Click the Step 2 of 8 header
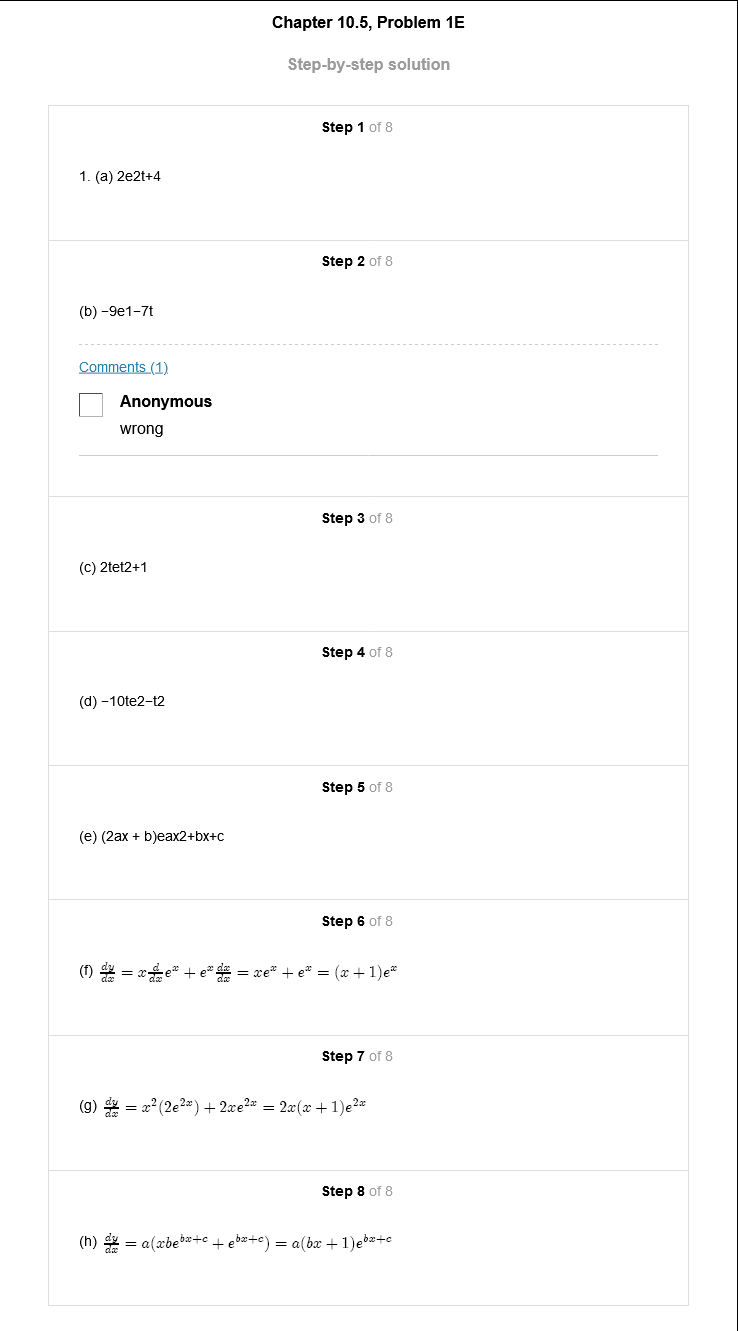 point(357,261)
